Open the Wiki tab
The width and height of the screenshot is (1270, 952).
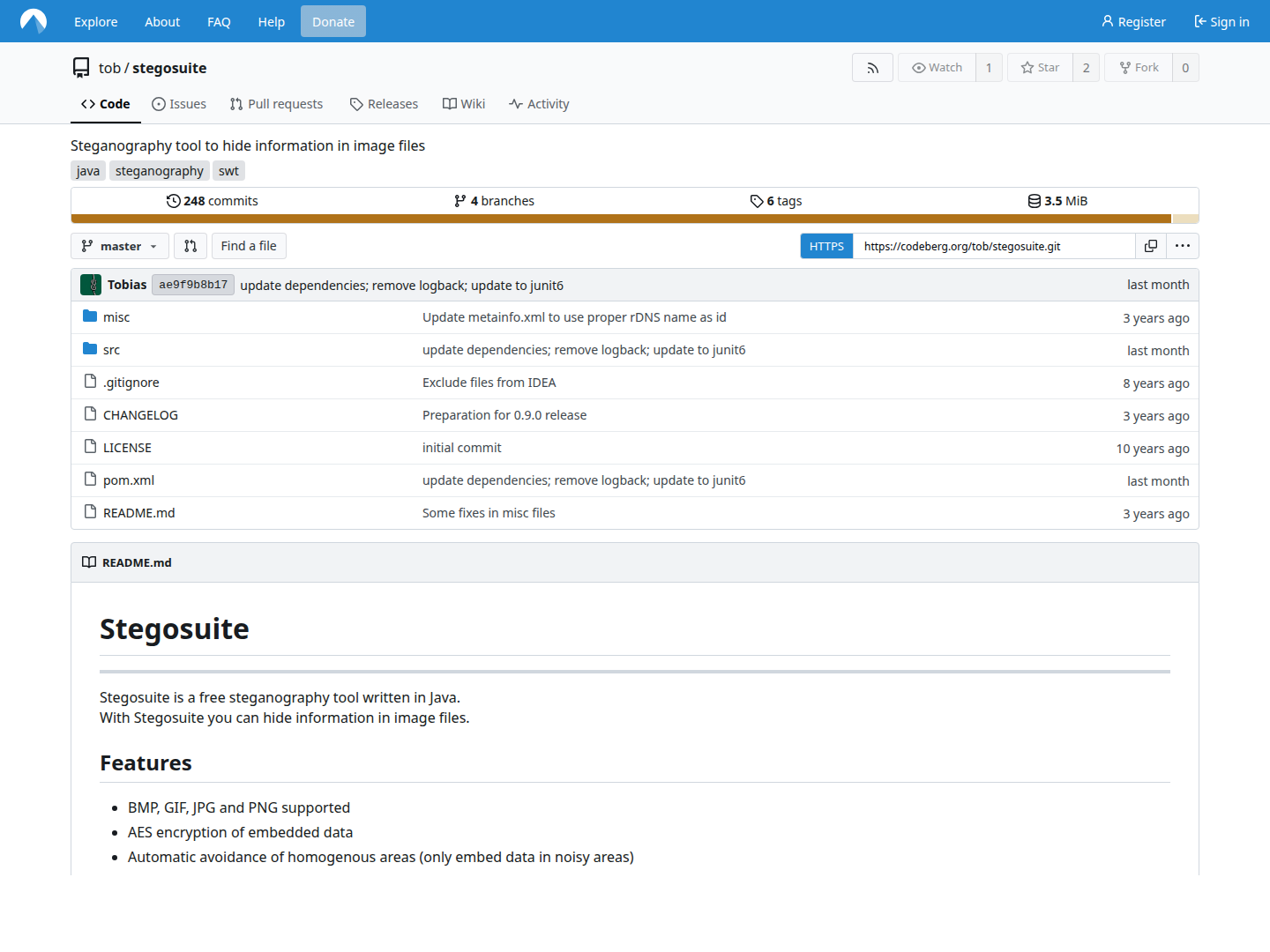tap(464, 104)
